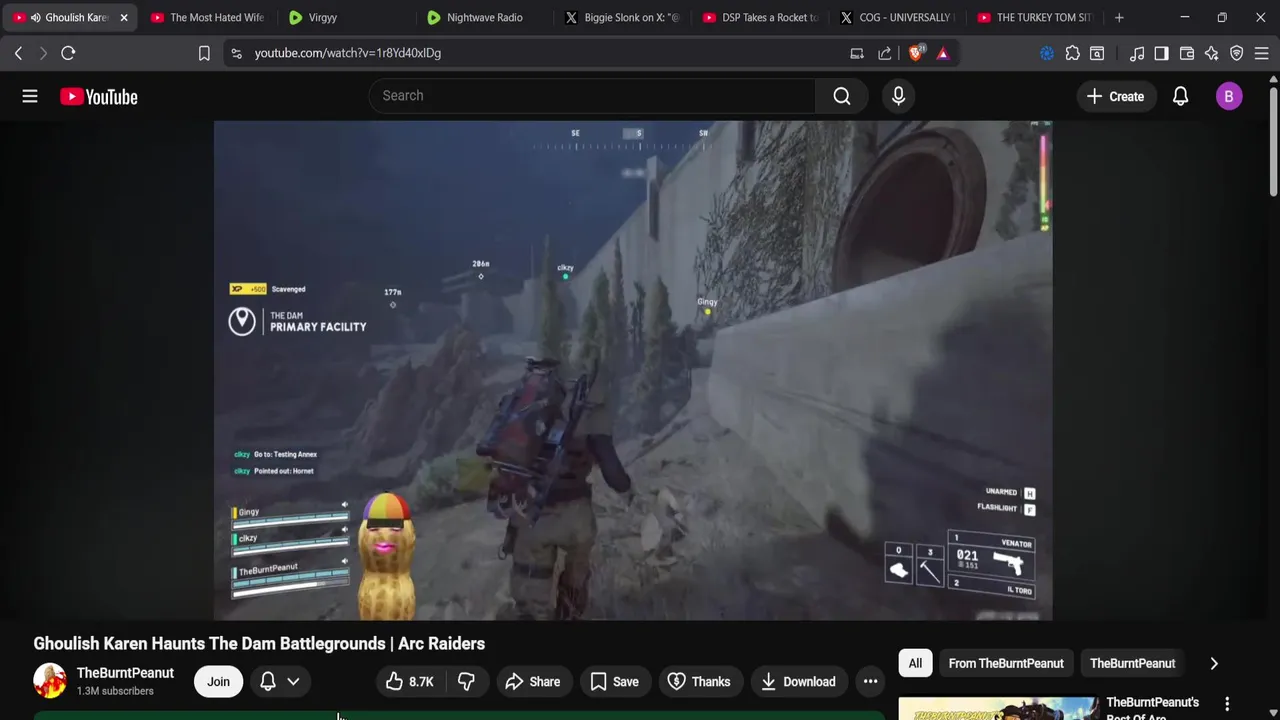Close the Ghoulish Karen tab
Image resolution: width=1280 pixels, height=720 pixels.
point(124,17)
